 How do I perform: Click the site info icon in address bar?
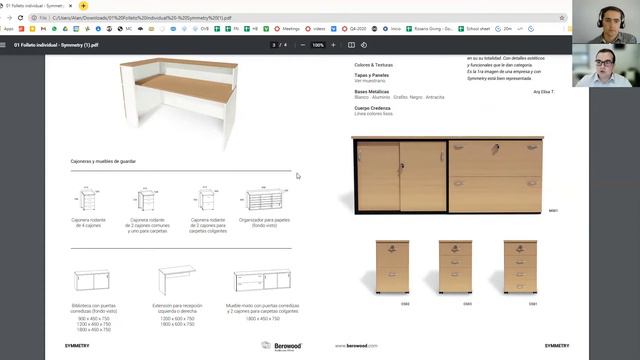[34, 18]
